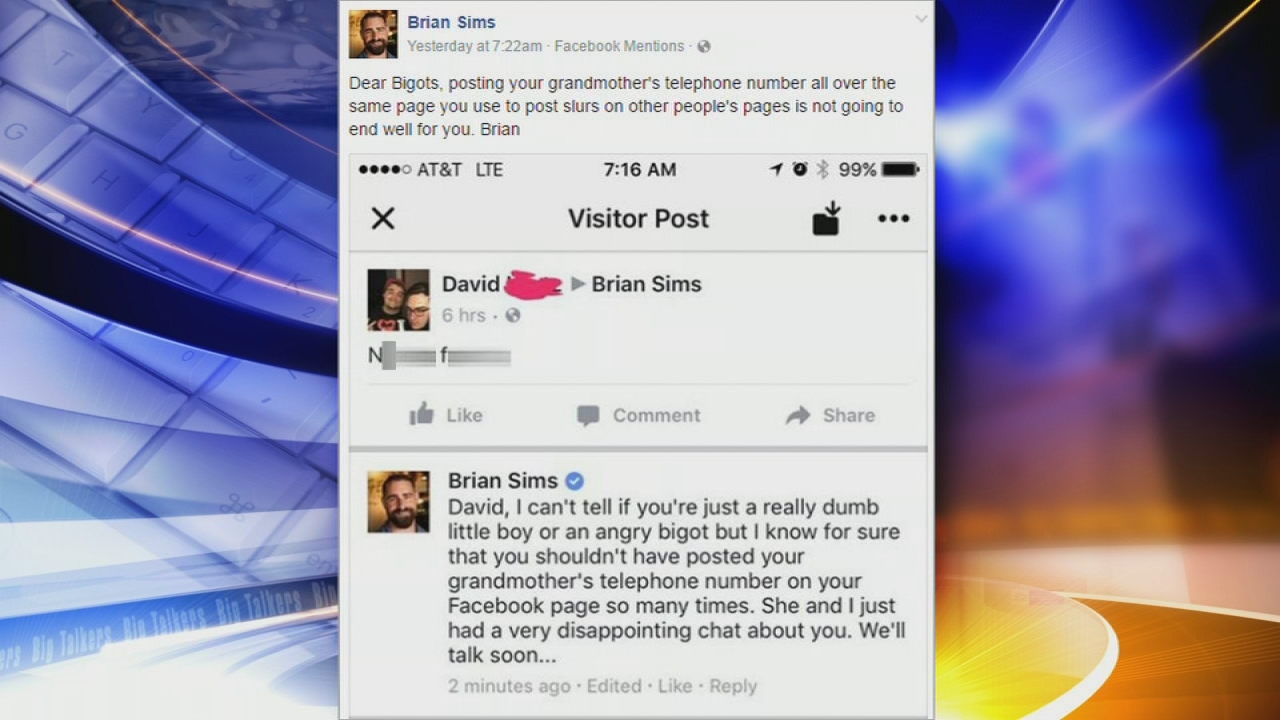Click the thumbs-up Like icon
The height and width of the screenshot is (720, 1280).
click(x=422, y=414)
